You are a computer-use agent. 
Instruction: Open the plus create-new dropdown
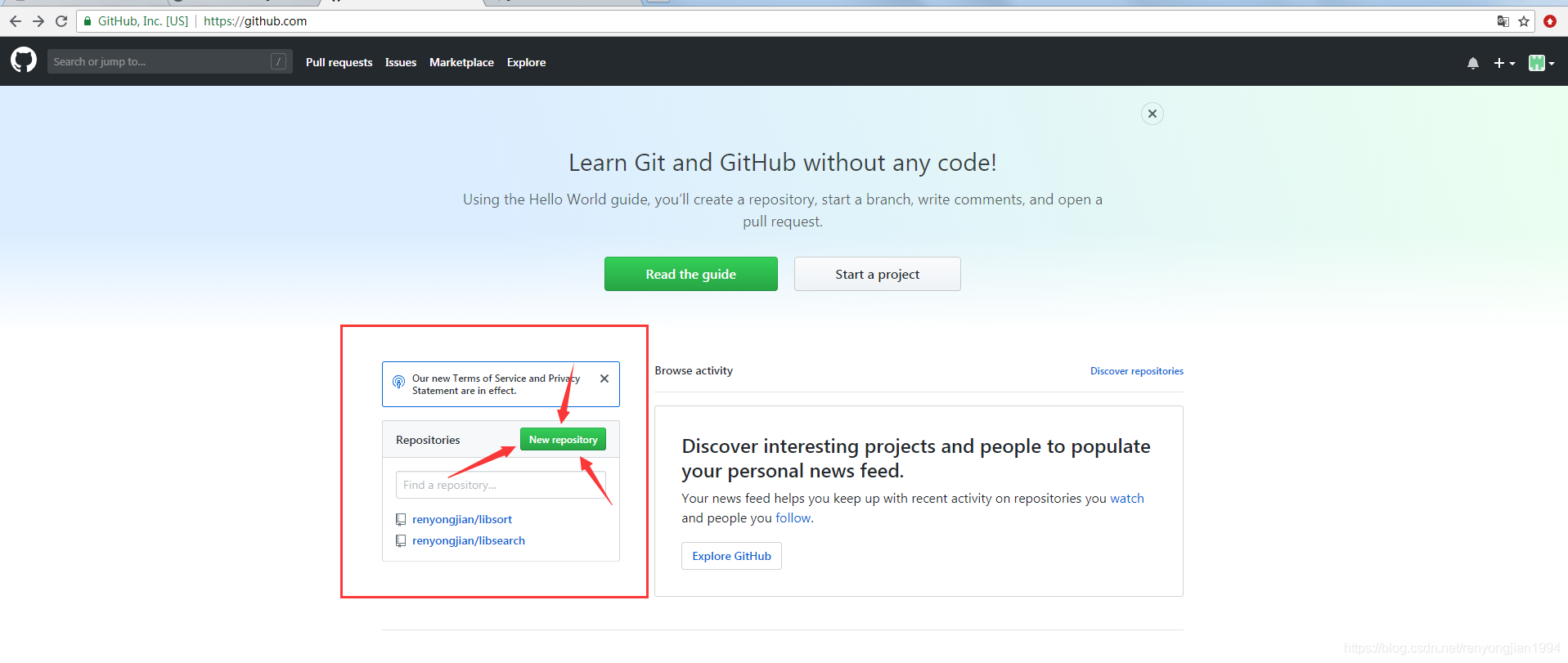point(1504,63)
